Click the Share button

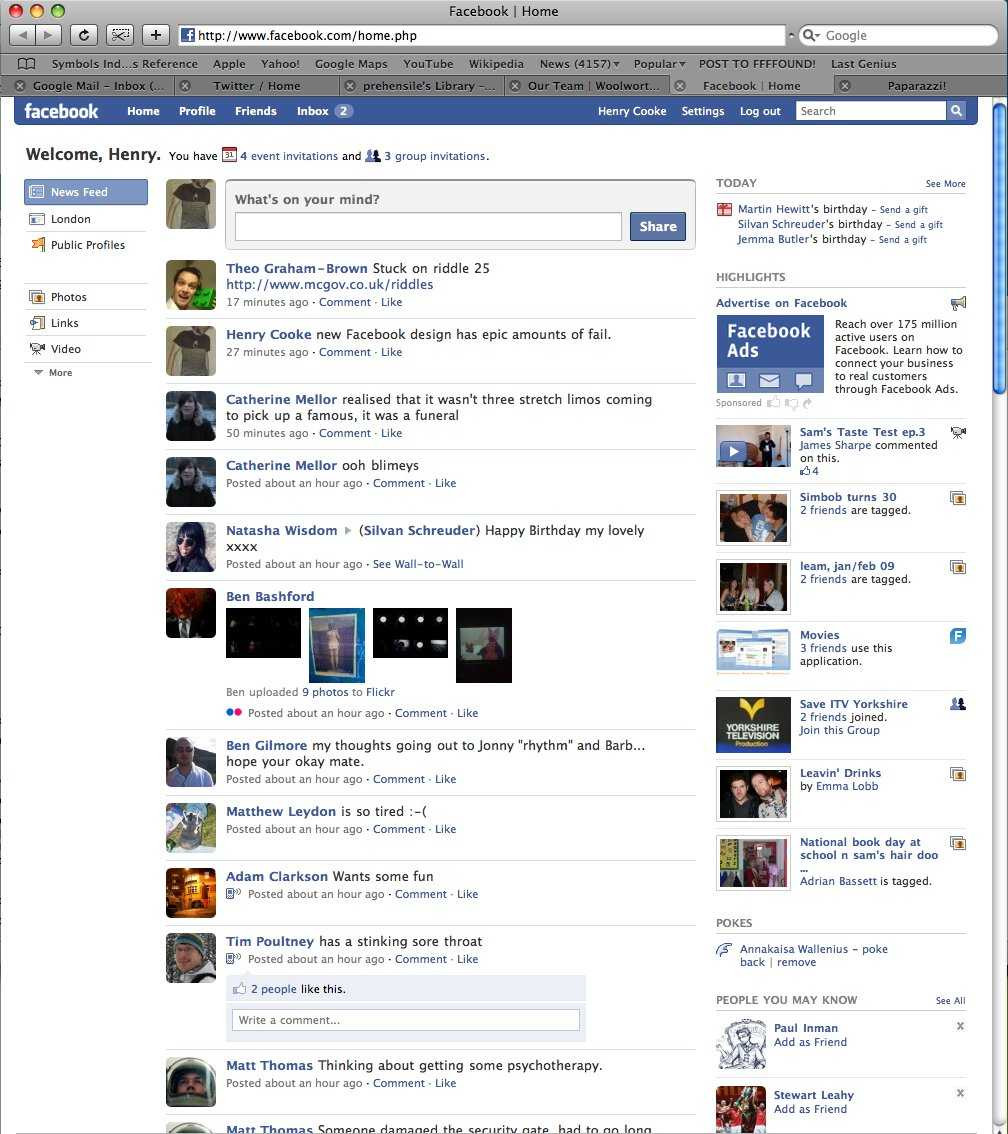tap(657, 226)
